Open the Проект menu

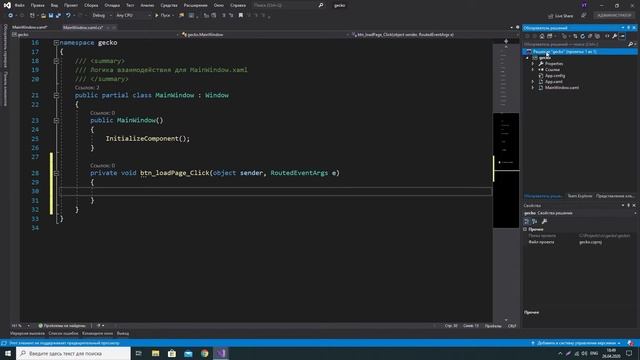pos(71,5)
